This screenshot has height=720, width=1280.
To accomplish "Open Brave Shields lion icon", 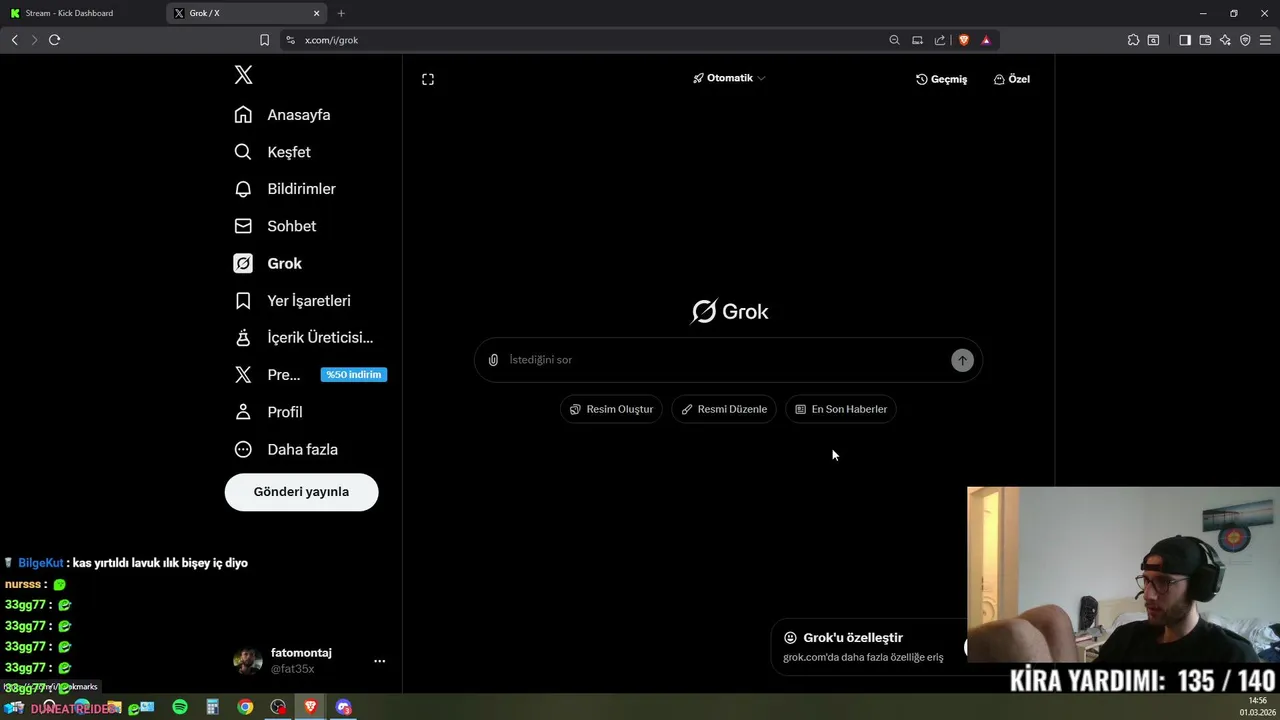I will [x=964, y=40].
